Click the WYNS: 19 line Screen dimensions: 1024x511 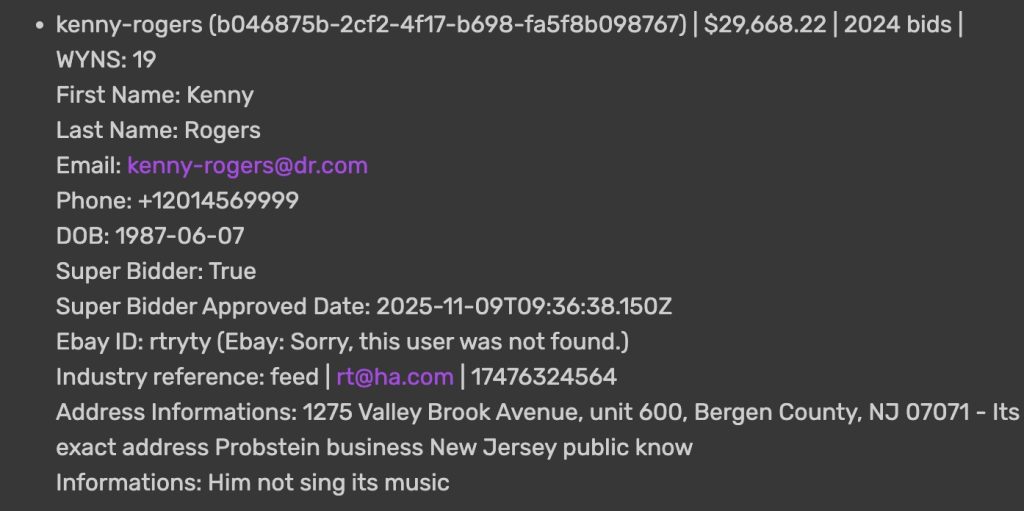[x=106, y=59]
